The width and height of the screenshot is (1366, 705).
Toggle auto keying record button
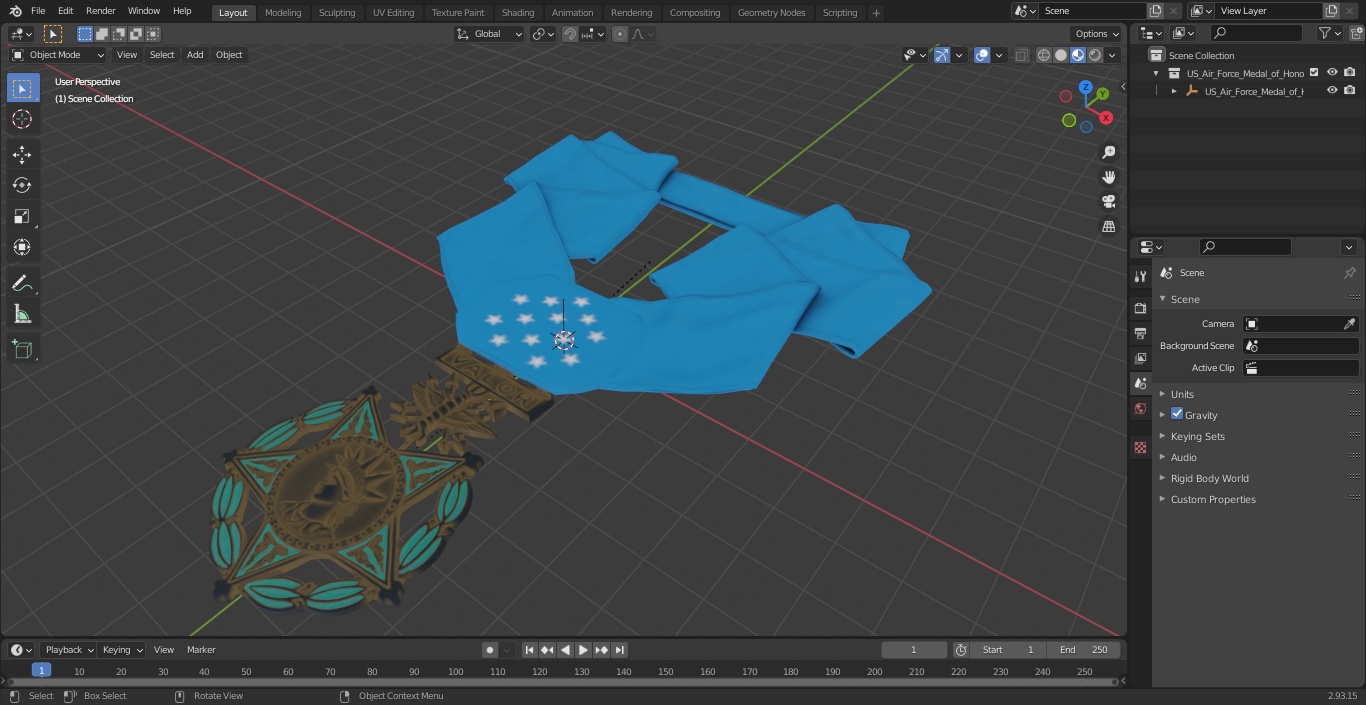pyautogui.click(x=490, y=650)
